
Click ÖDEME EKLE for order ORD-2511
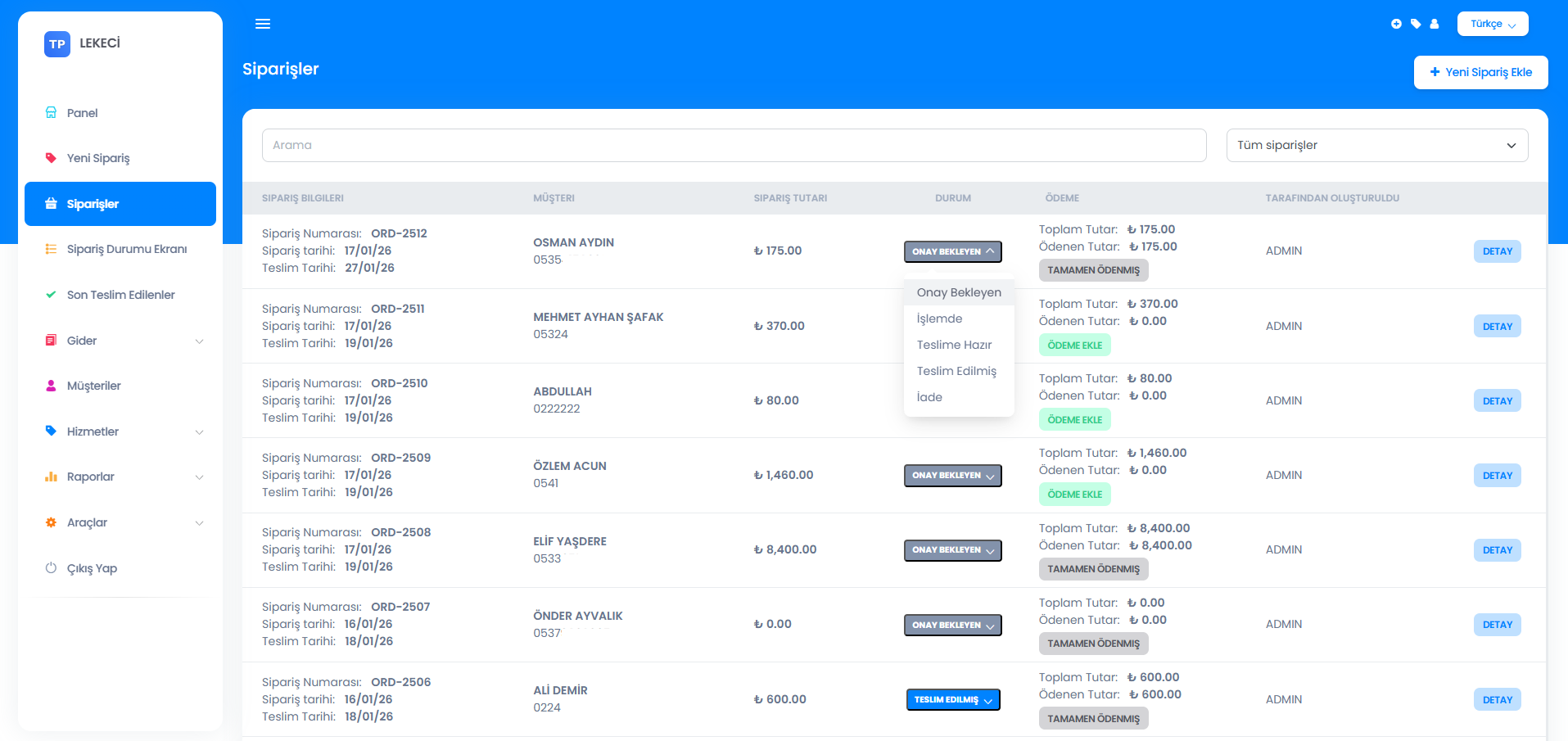(x=1074, y=346)
